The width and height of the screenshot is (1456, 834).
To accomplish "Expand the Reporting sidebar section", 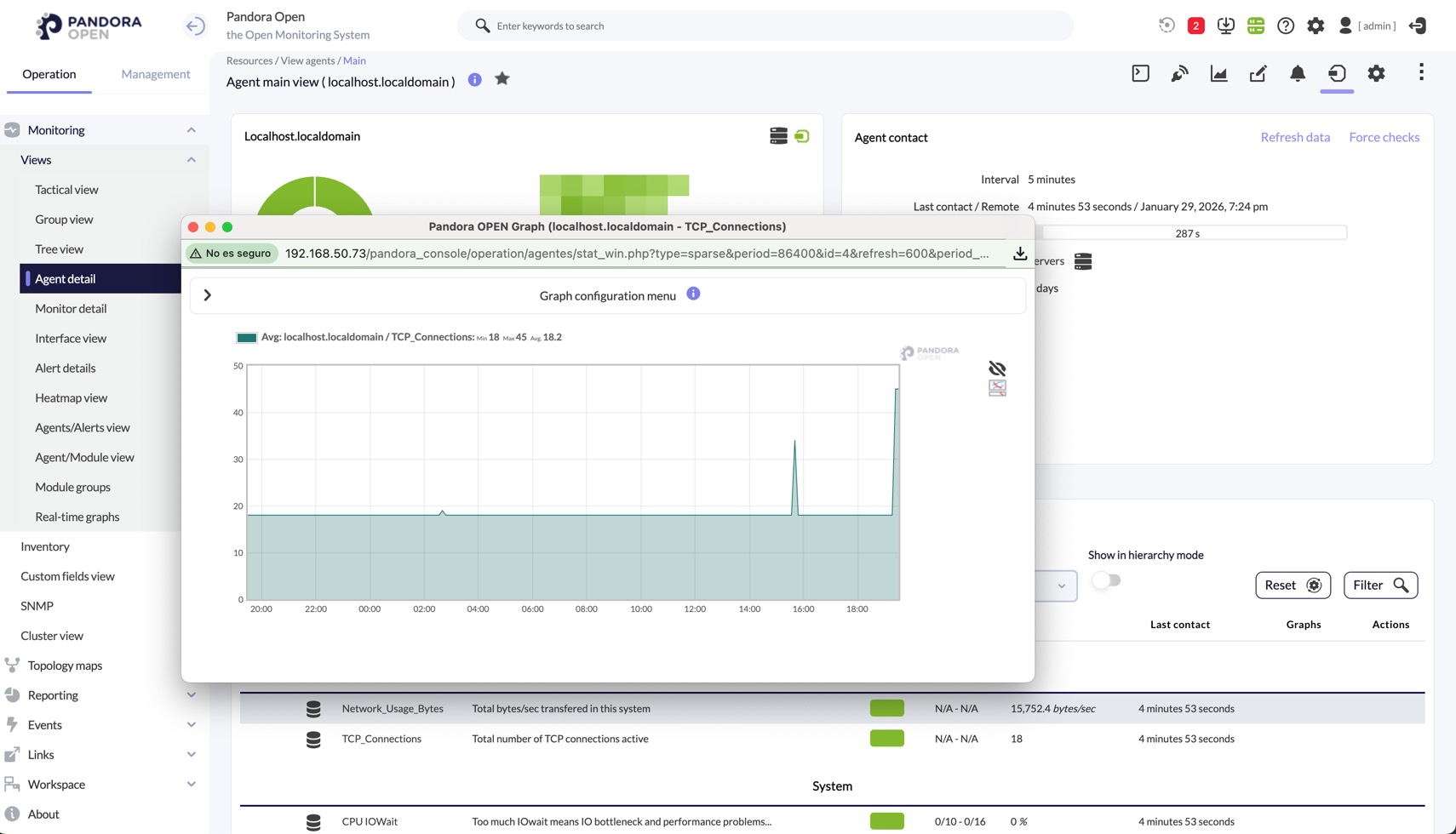I will click(x=191, y=695).
